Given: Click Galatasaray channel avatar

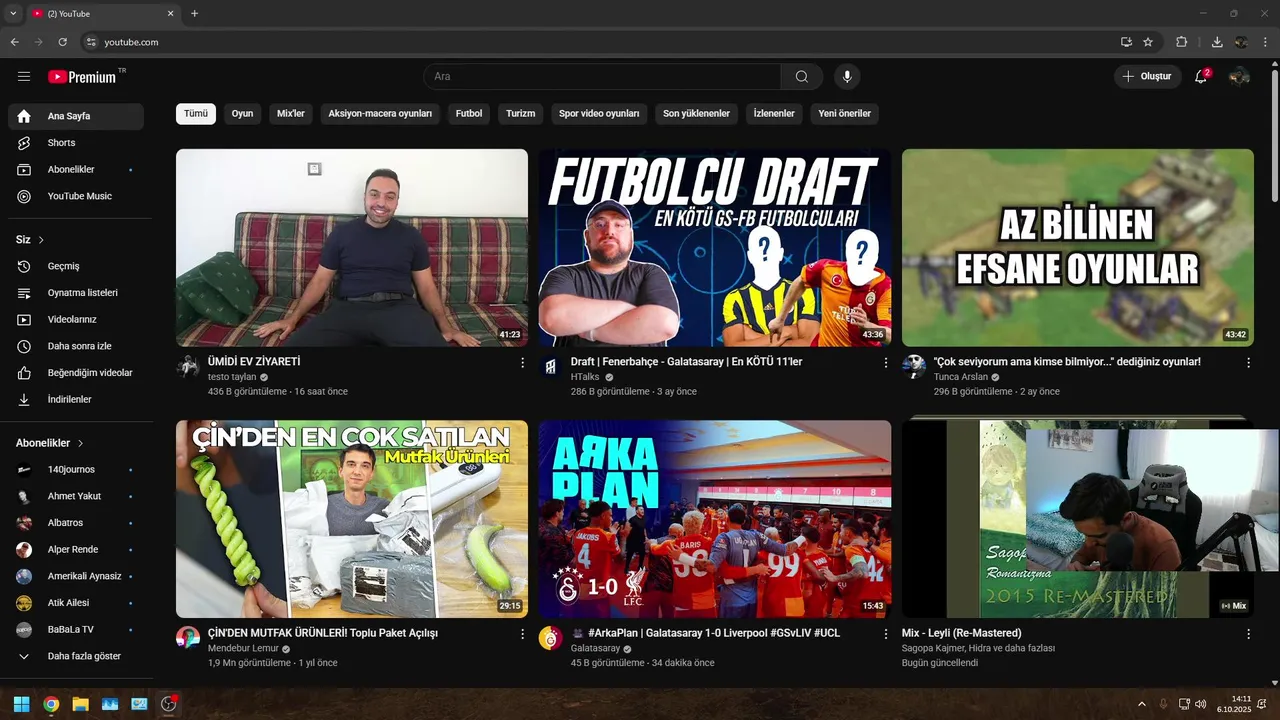Looking at the screenshot, I should pyautogui.click(x=551, y=638).
